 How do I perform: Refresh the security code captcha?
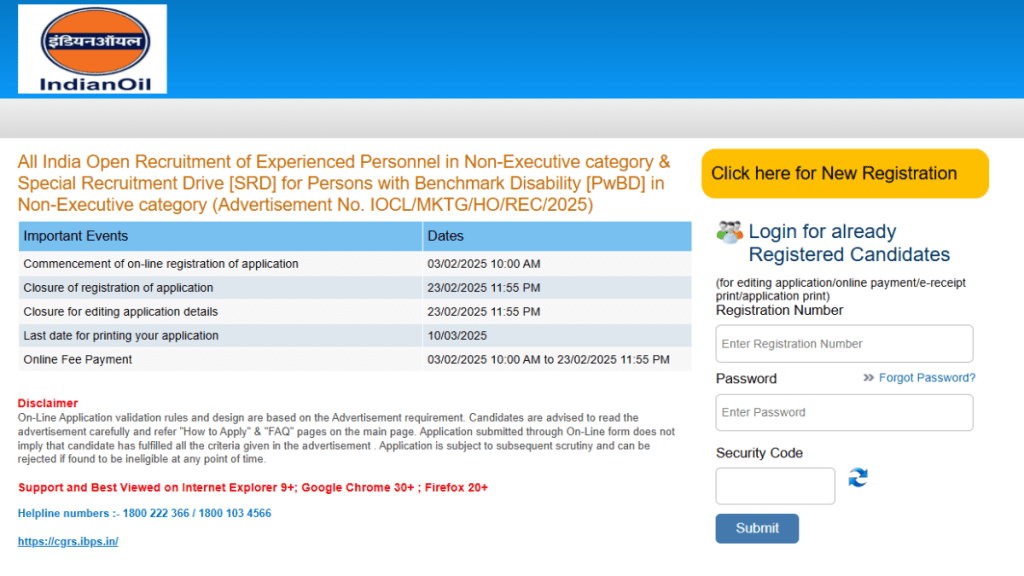(858, 478)
